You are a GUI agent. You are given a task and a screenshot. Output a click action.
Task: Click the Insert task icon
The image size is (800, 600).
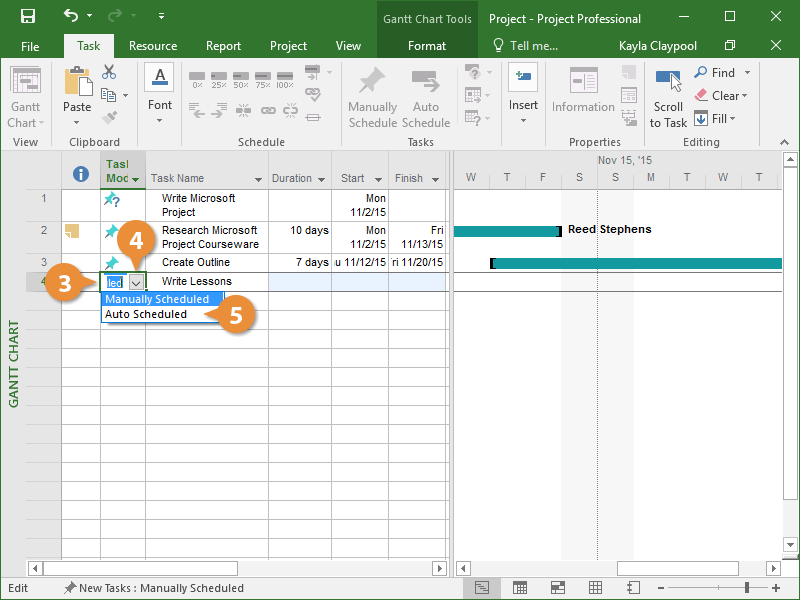coord(522,78)
